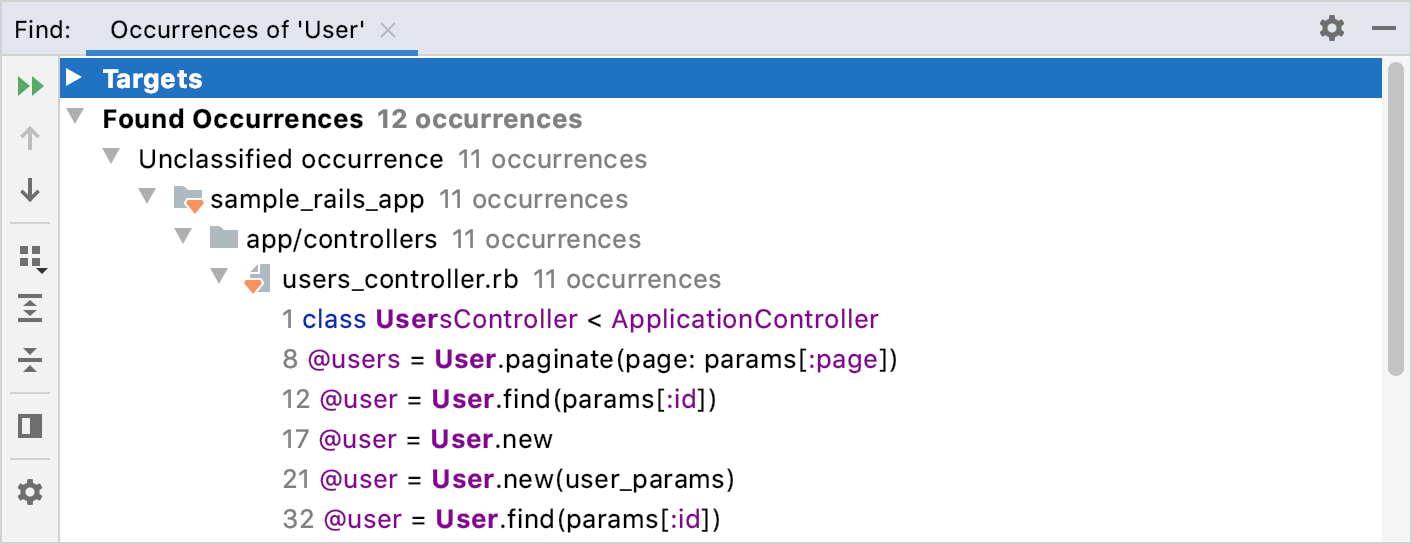Collapse the Unclassified occurrence group

(113, 158)
